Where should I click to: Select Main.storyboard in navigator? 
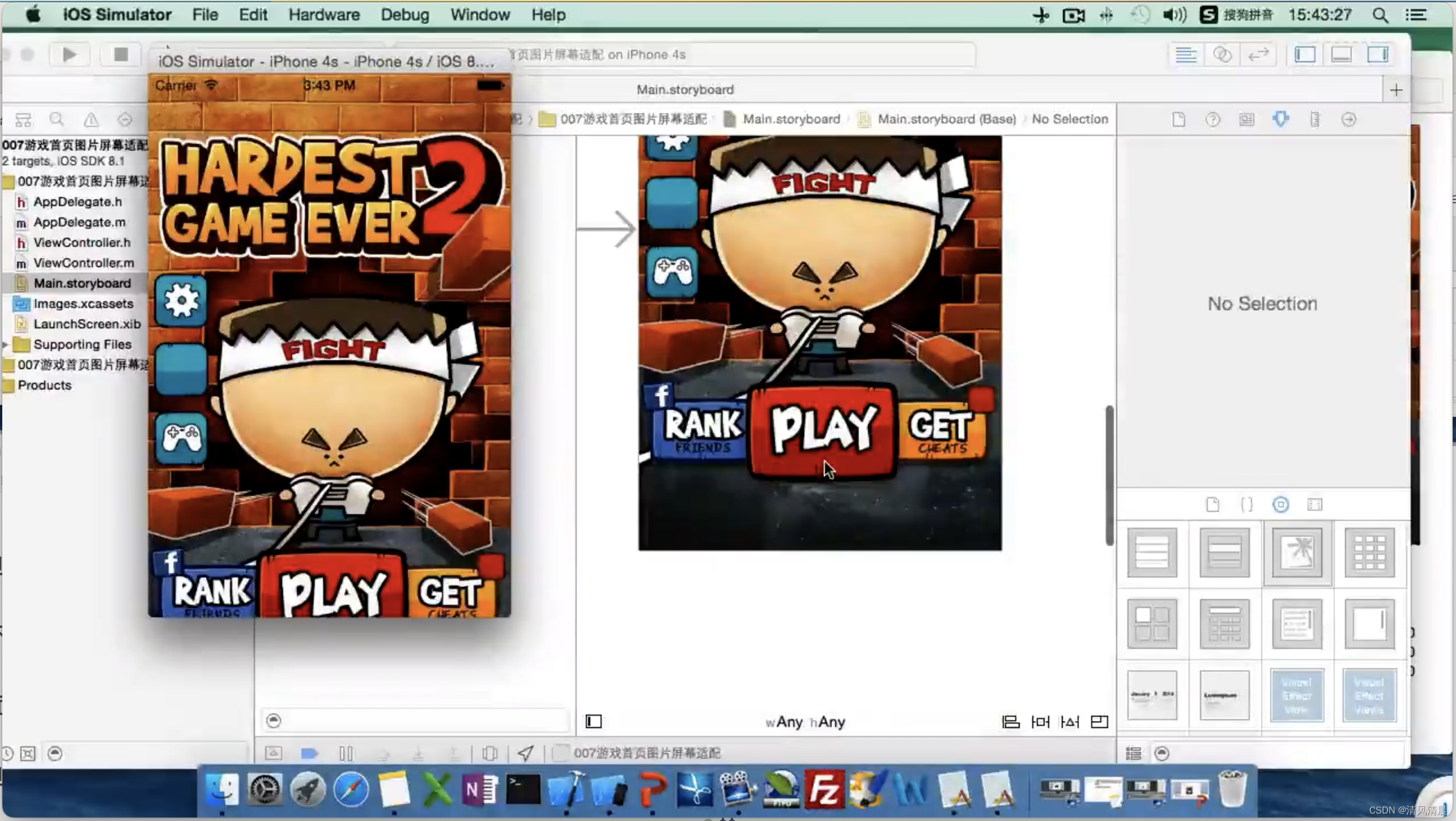pyautogui.click(x=82, y=283)
